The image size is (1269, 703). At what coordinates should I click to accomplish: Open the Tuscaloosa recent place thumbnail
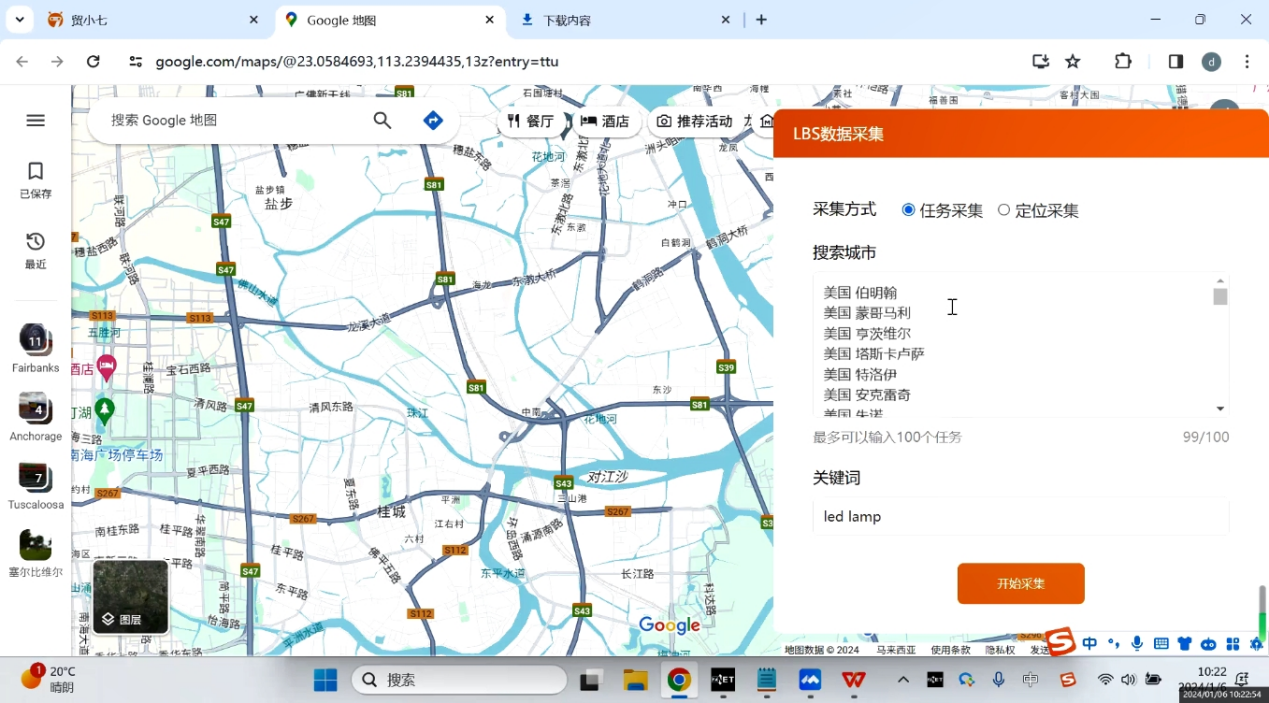pyautogui.click(x=36, y=484)
